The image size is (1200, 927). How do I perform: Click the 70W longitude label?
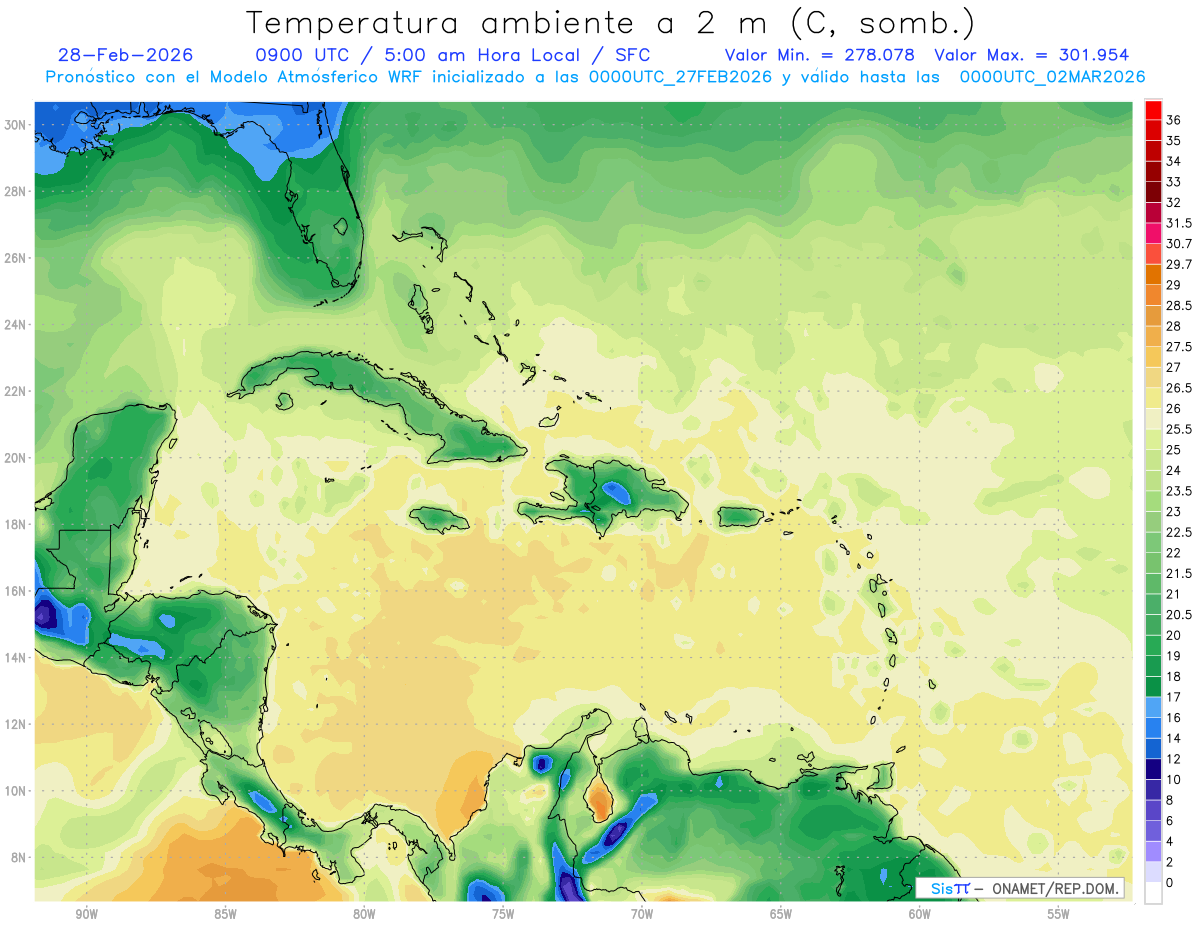coord(642,914)
